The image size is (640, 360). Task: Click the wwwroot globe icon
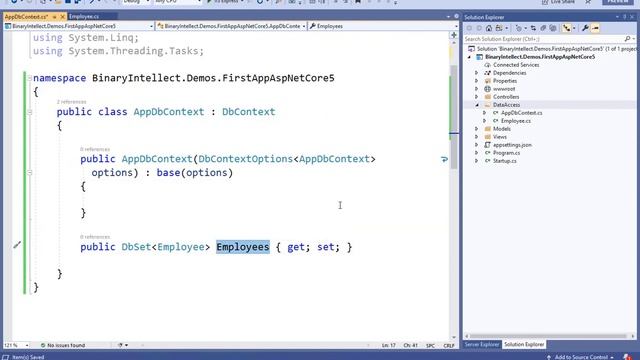coord(487,89)
